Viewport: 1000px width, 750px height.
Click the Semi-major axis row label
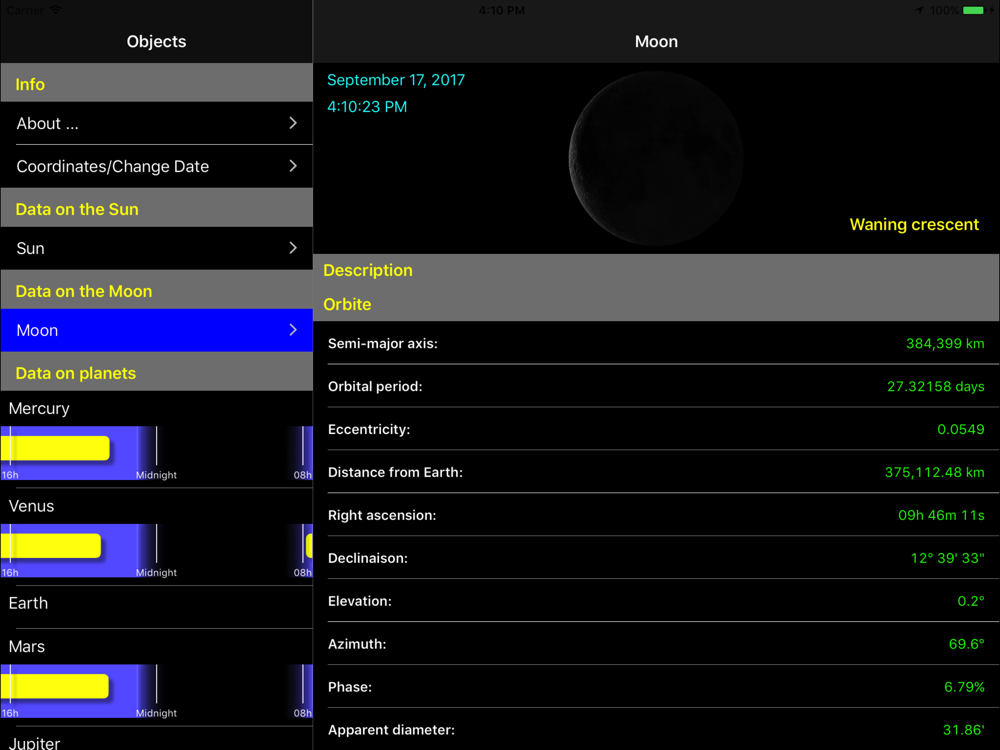pos(383,344)
